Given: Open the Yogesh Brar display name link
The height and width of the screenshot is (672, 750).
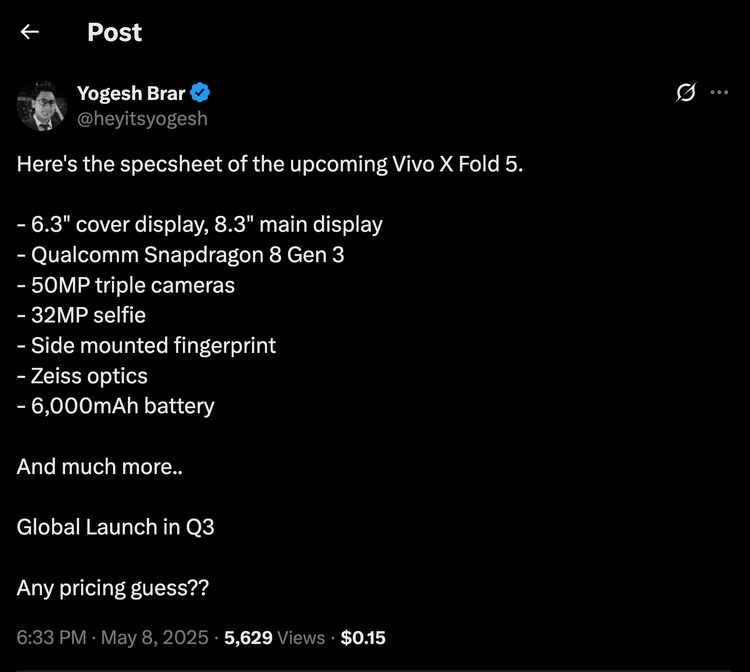Looking at the screenshot, I should [x=131, y=94].
